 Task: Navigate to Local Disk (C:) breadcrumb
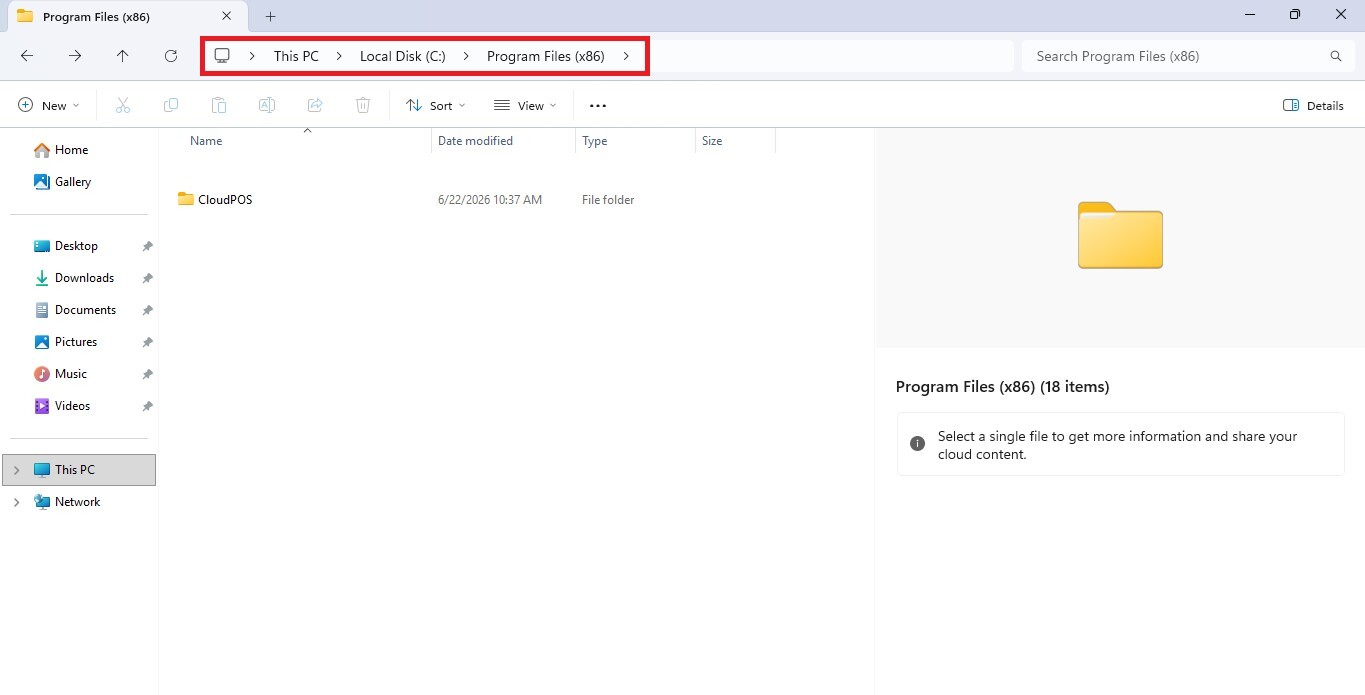click(x=403, y=56)
